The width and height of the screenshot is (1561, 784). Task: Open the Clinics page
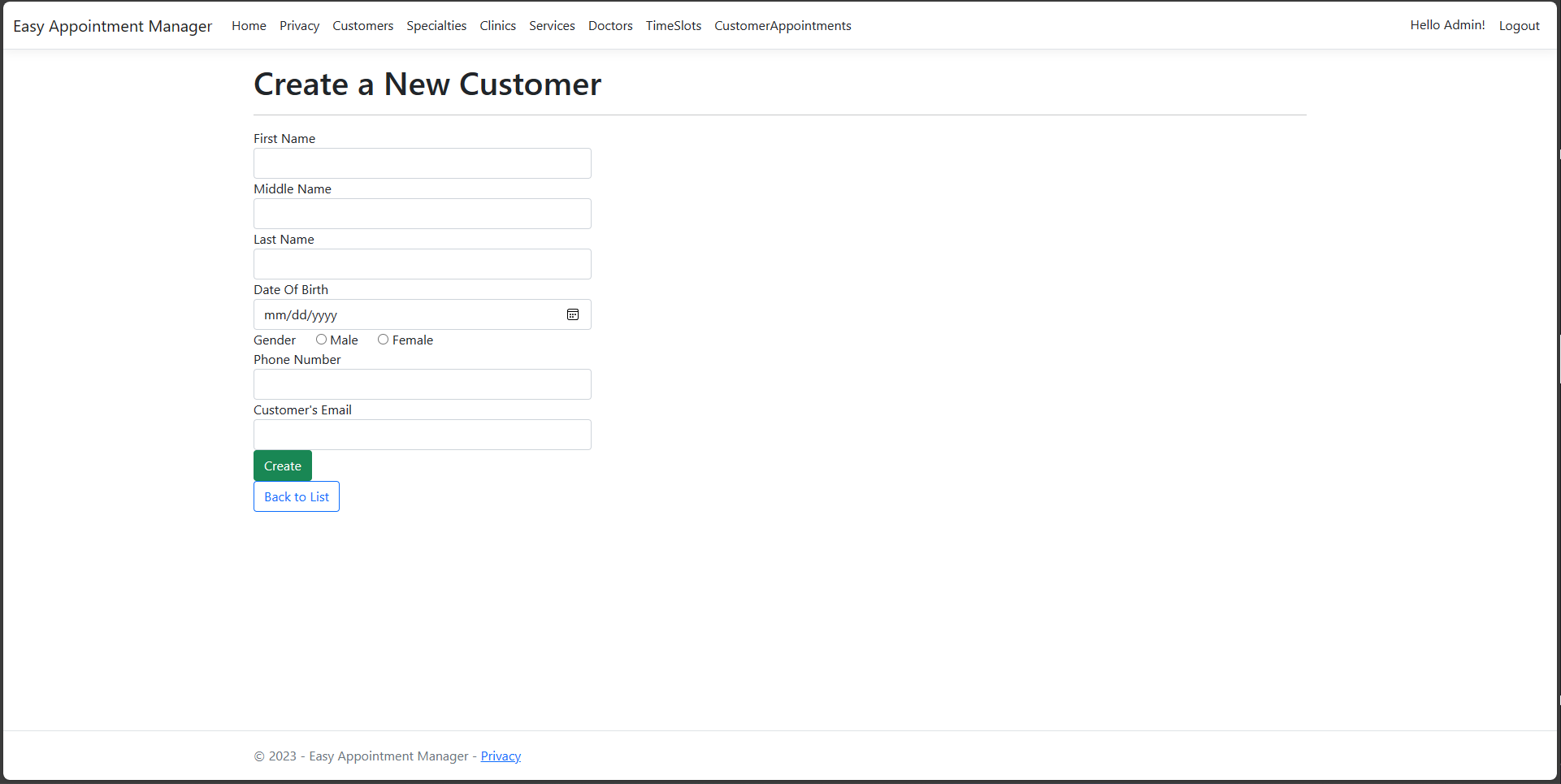coord(497,25)
